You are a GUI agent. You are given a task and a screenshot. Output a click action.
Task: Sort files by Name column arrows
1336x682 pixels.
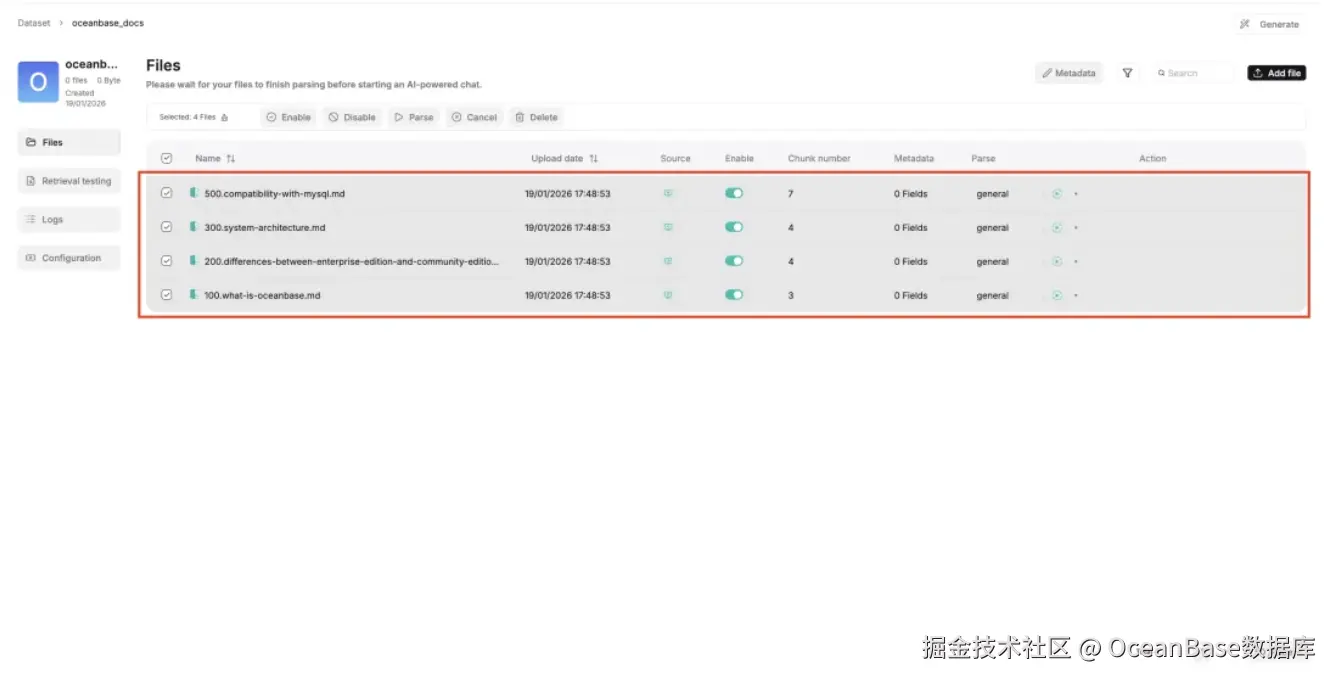[231, 159]
